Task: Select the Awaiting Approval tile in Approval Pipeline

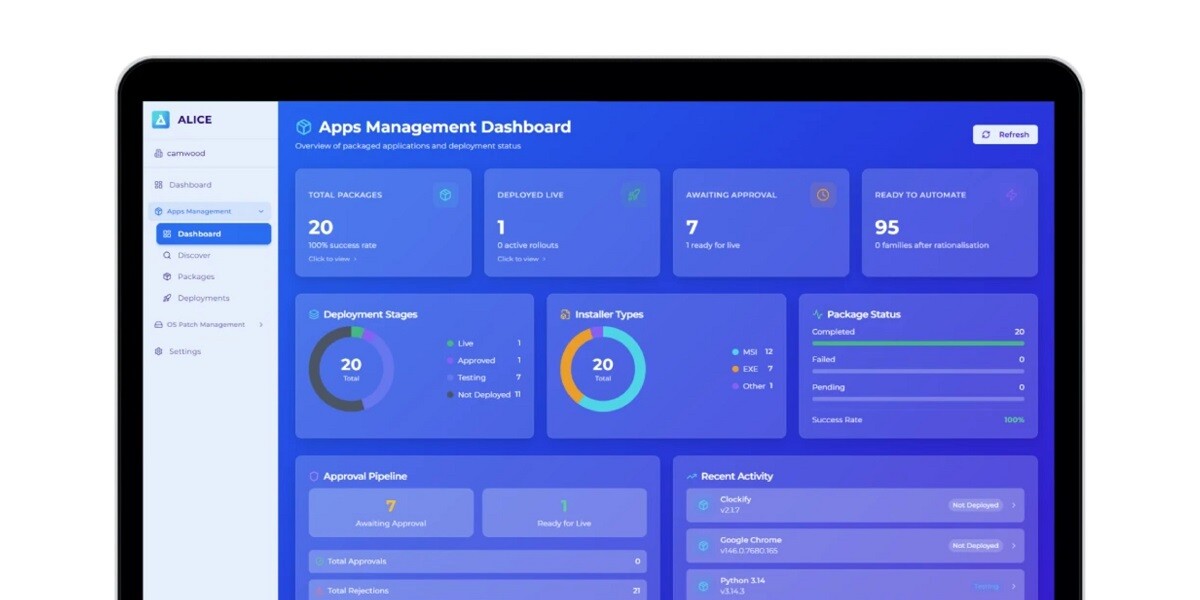Action: [x=391, y=512]
